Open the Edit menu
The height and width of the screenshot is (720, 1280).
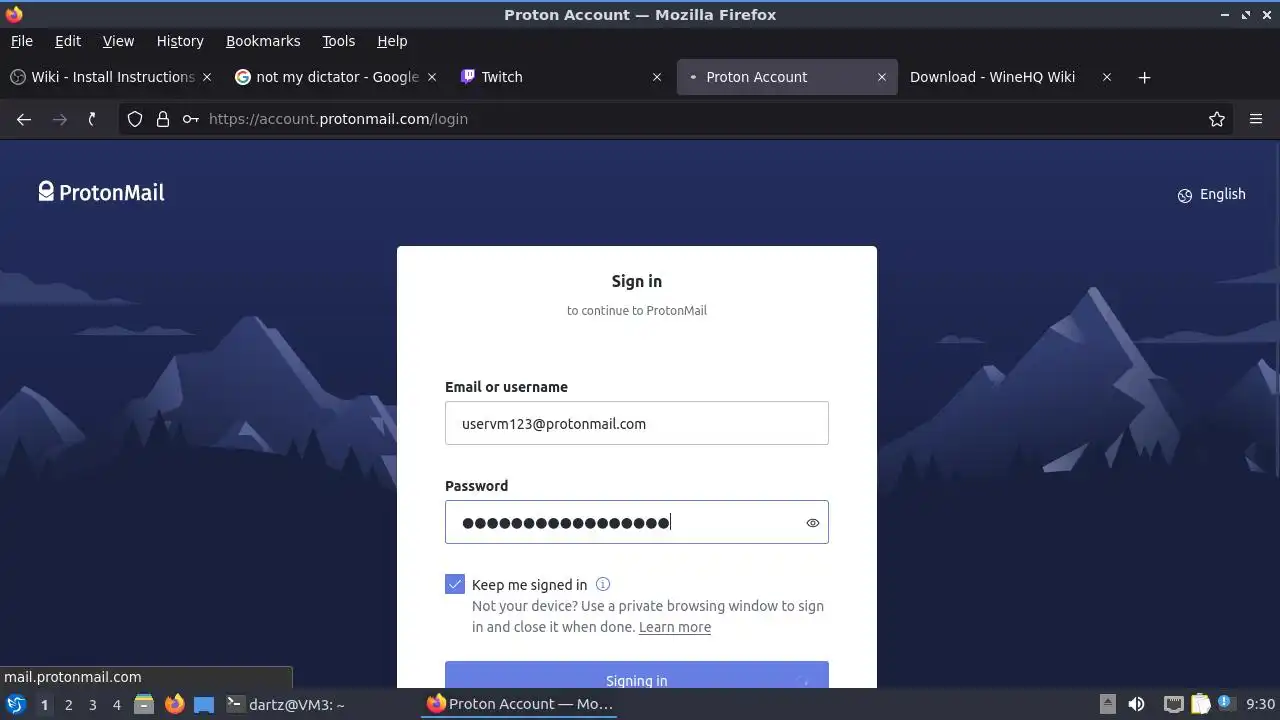(68, 41)
